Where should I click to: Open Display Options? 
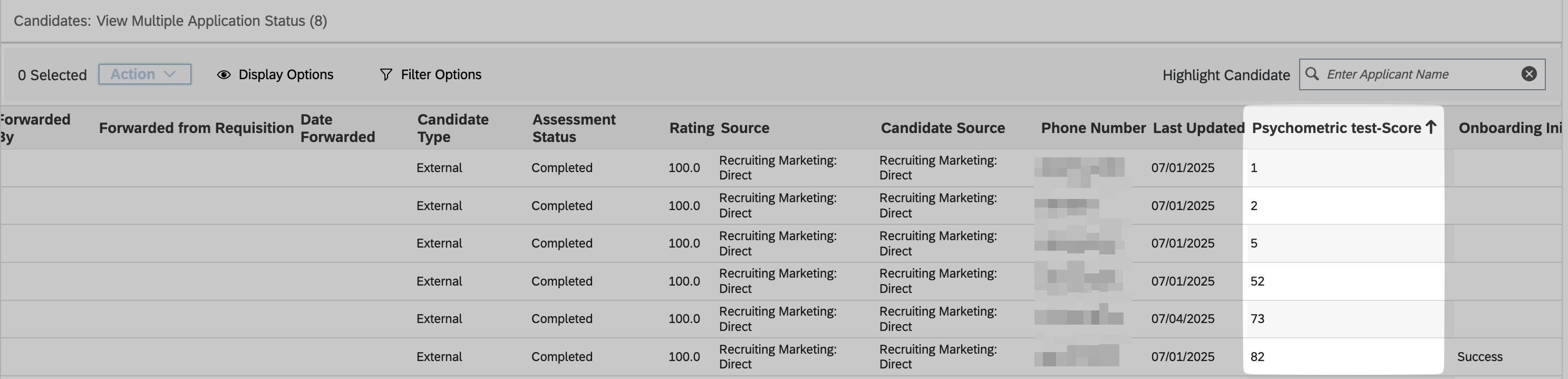pyautogui.click(x=285, y=74)
